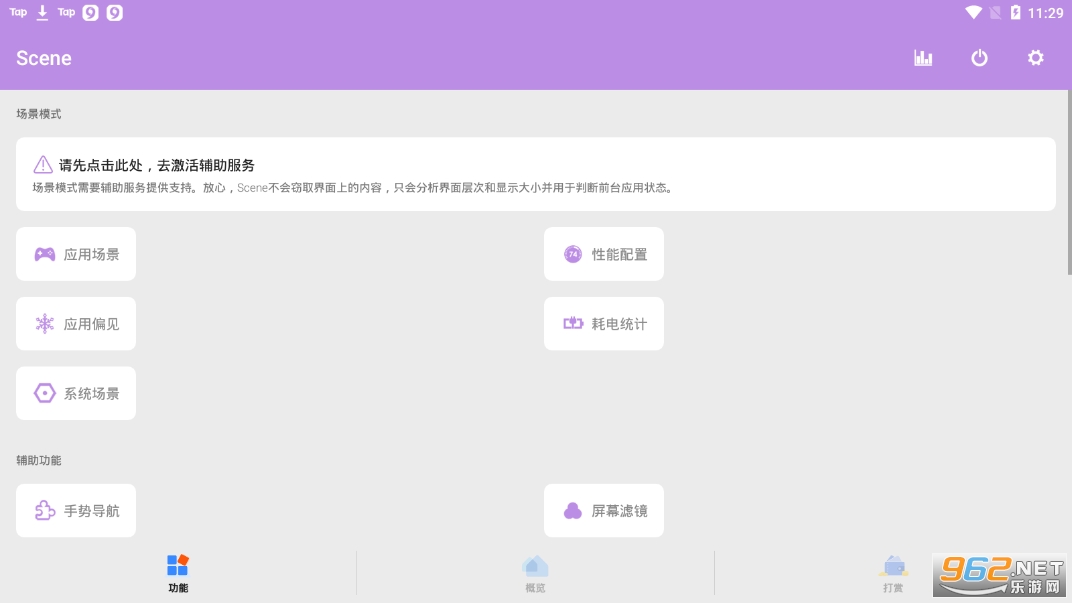Click the hexagon icon for 系统场景

(x=45, y=393)
